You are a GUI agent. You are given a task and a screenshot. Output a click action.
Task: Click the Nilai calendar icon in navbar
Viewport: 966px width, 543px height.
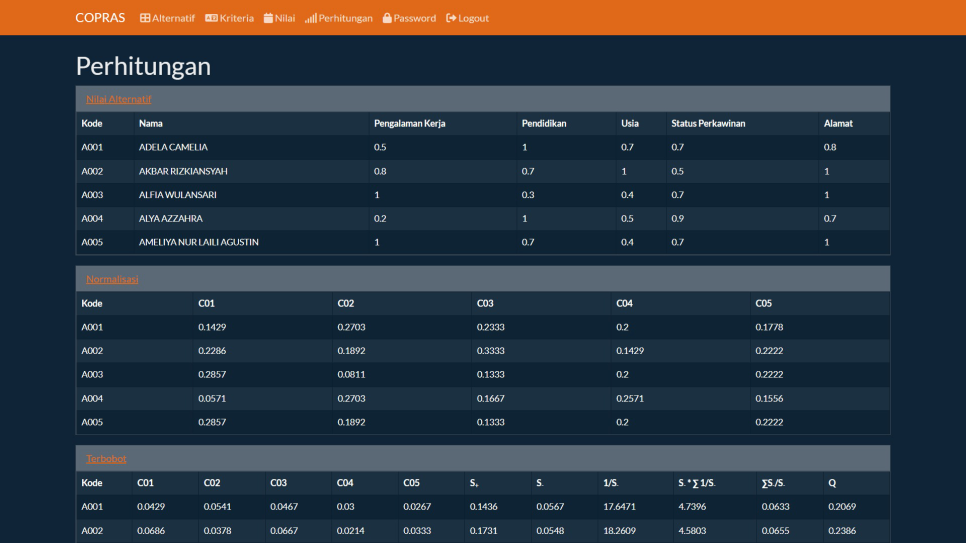[269, 18]
